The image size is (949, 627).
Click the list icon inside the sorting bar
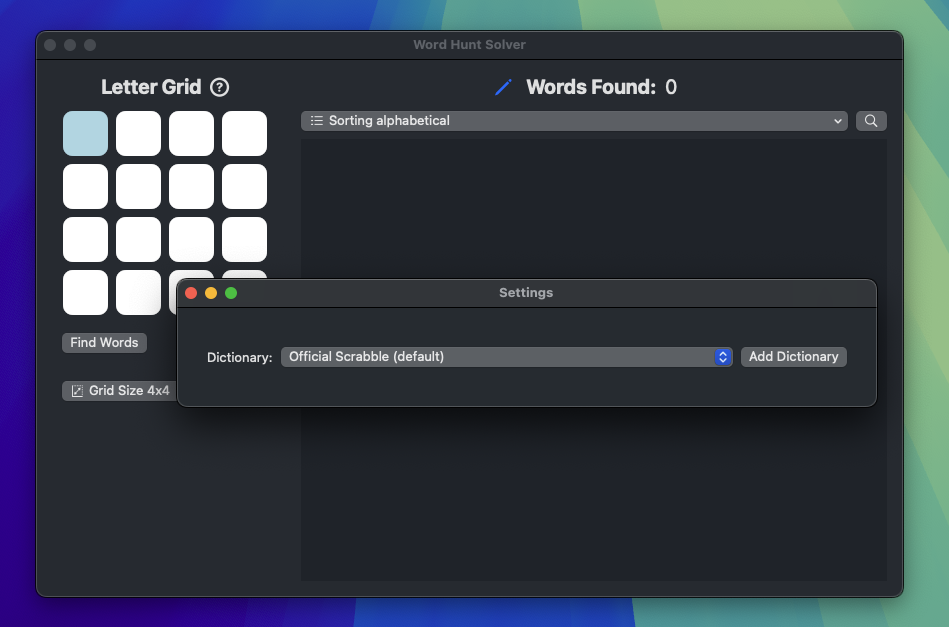pyautogui.click(x=316, y=120)
